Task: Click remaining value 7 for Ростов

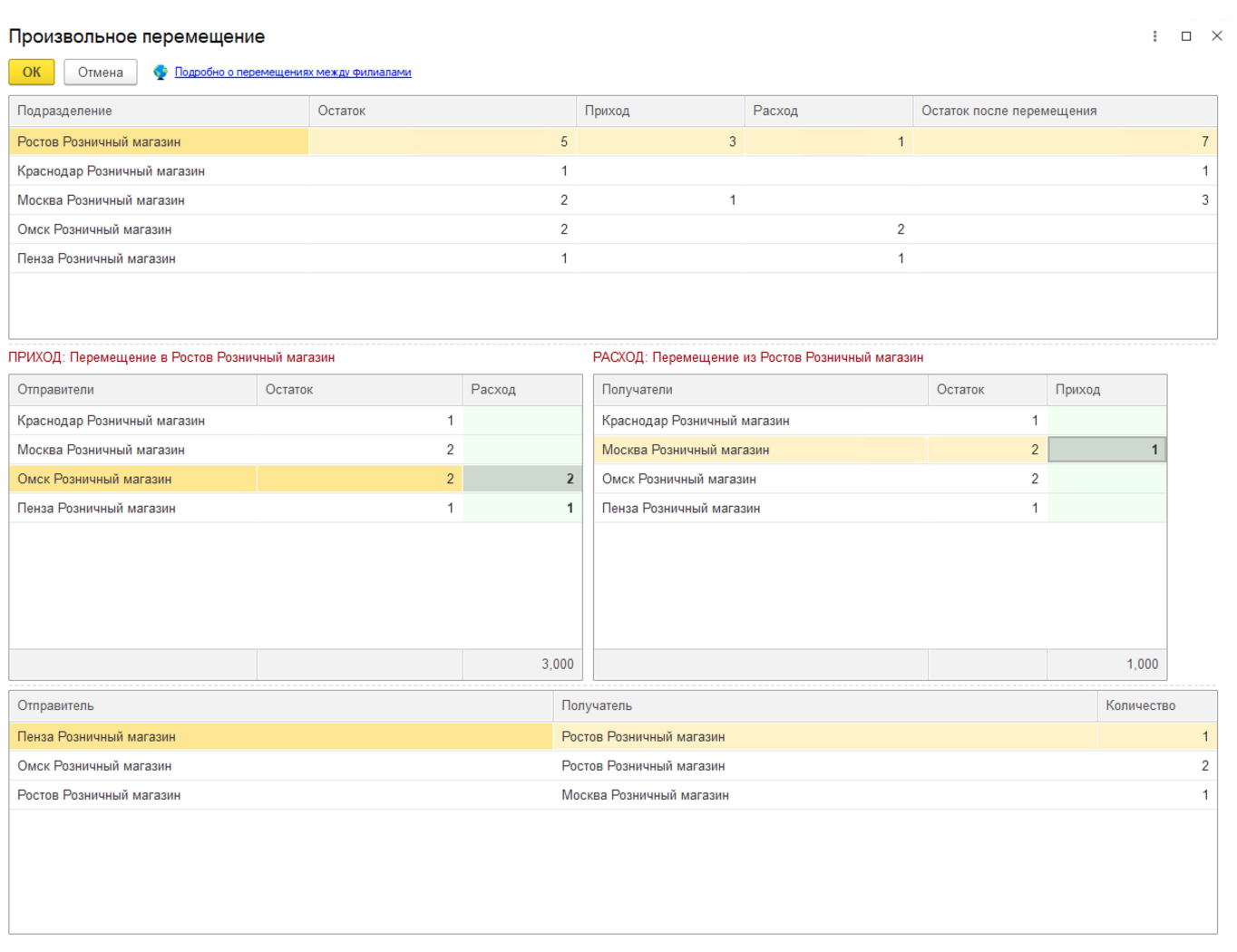Action: (1065, 142)
